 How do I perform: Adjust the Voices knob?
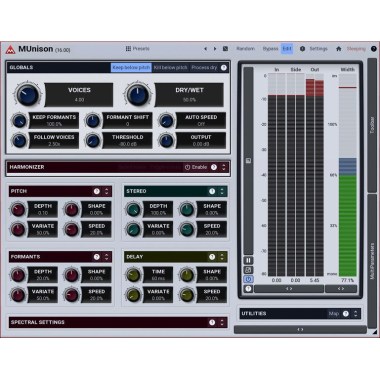[x=27, y=94]
